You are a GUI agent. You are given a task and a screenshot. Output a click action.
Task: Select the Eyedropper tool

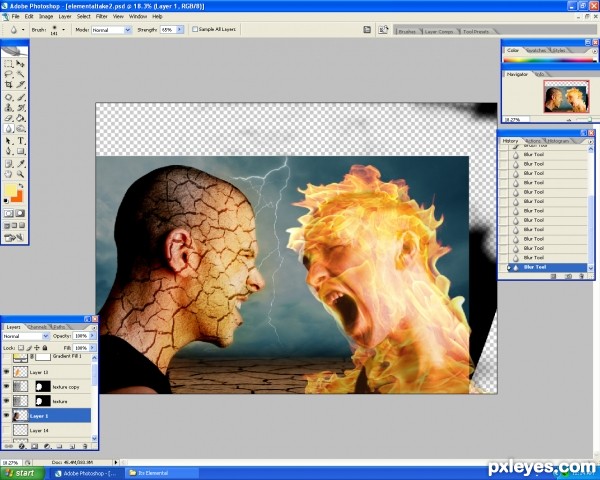click(x=21, y=164)
